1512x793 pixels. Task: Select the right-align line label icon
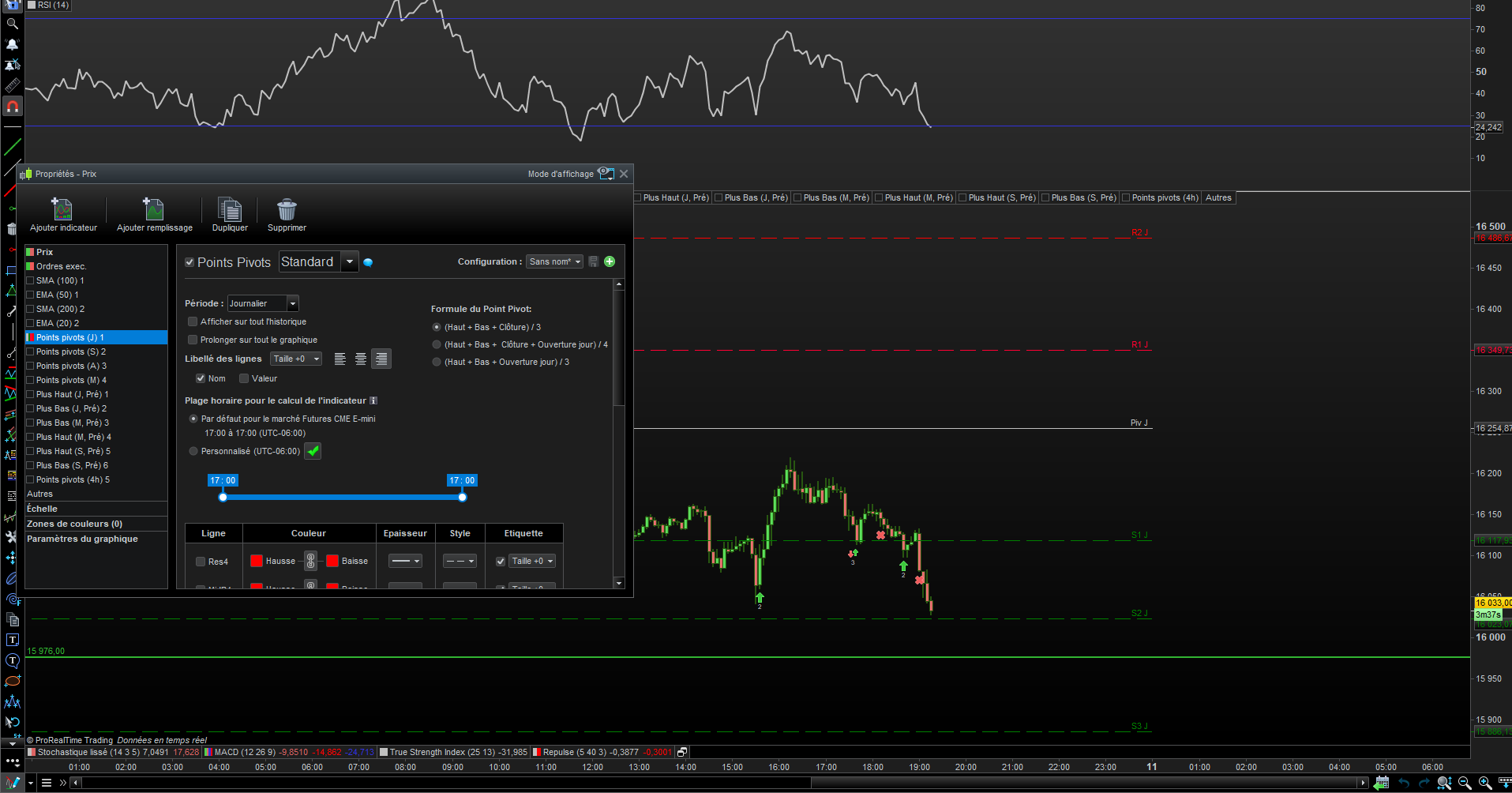(x=381, y=359)
